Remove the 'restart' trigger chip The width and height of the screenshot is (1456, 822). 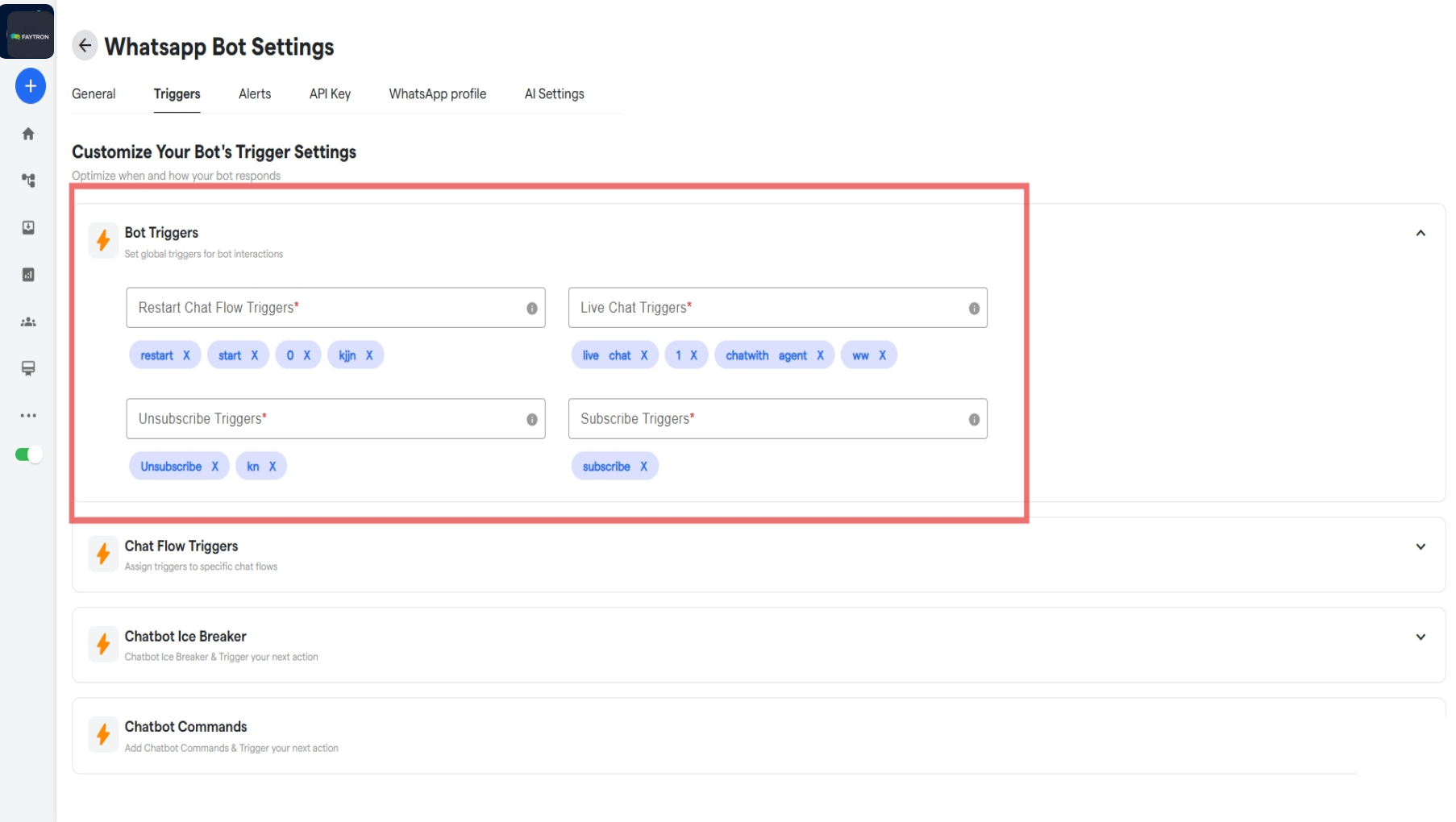(x=186, y=355)
